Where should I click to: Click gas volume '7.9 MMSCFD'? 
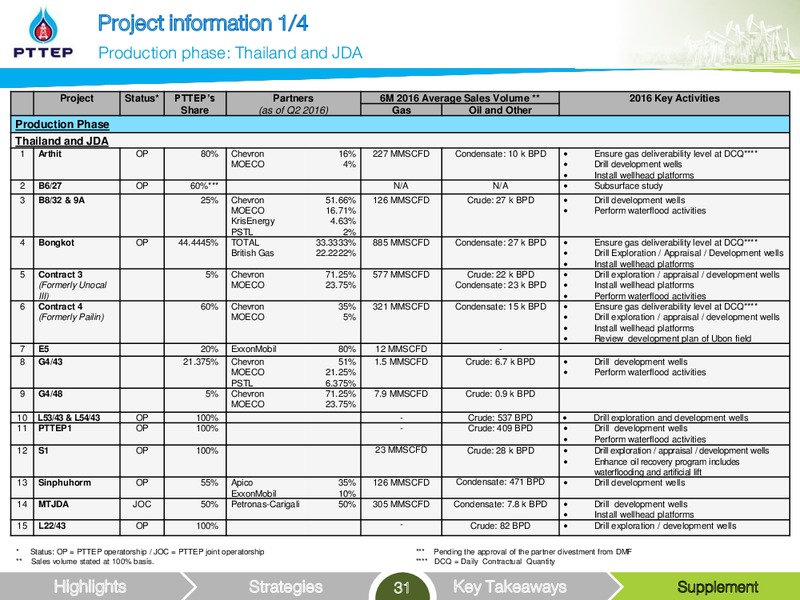401,394
